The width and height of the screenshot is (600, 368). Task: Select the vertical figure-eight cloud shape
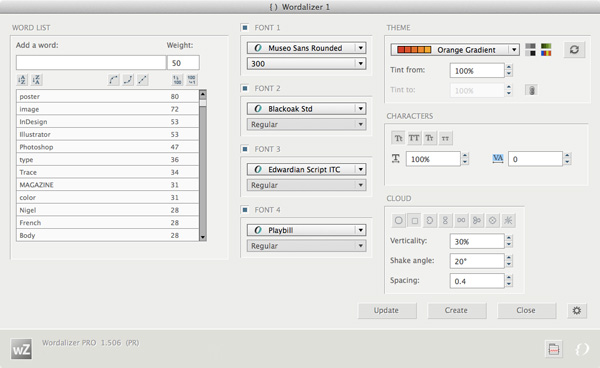(x=445, y=220)
